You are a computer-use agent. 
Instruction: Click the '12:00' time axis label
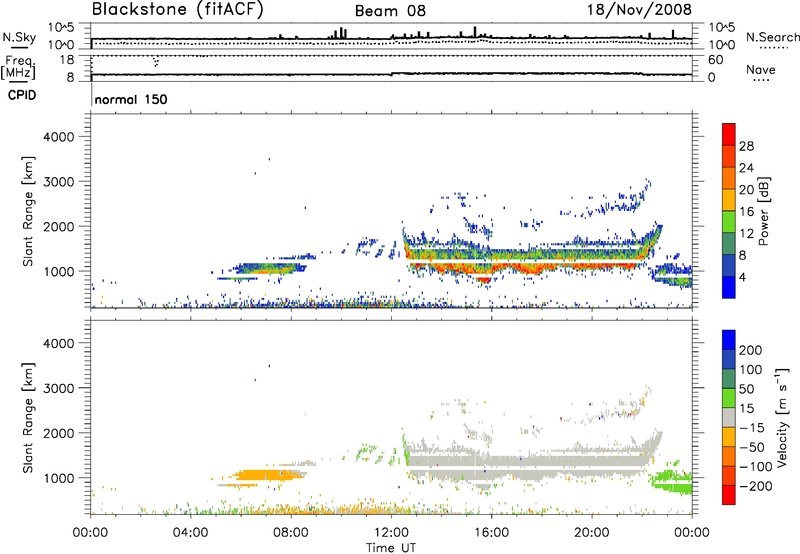[x=391, y=533]
